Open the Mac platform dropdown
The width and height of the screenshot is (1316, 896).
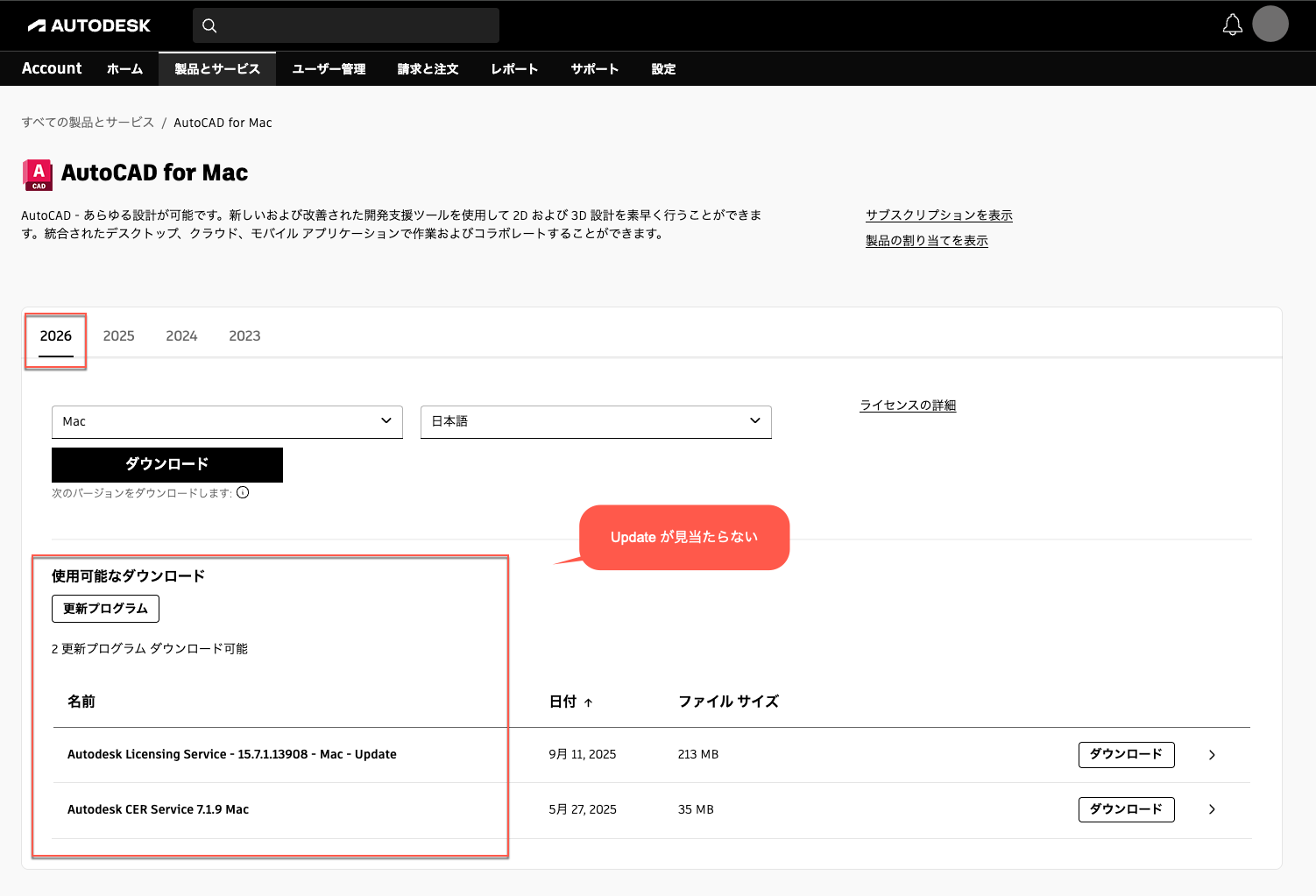[227, 421]
